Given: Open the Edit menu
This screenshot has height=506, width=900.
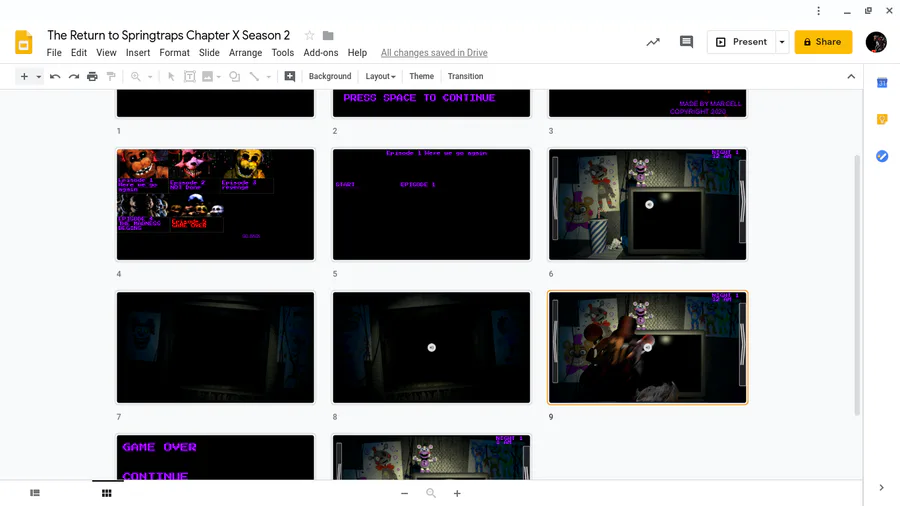Looking at the screenshot, I should pyautogui.click(x=79, y=53).
